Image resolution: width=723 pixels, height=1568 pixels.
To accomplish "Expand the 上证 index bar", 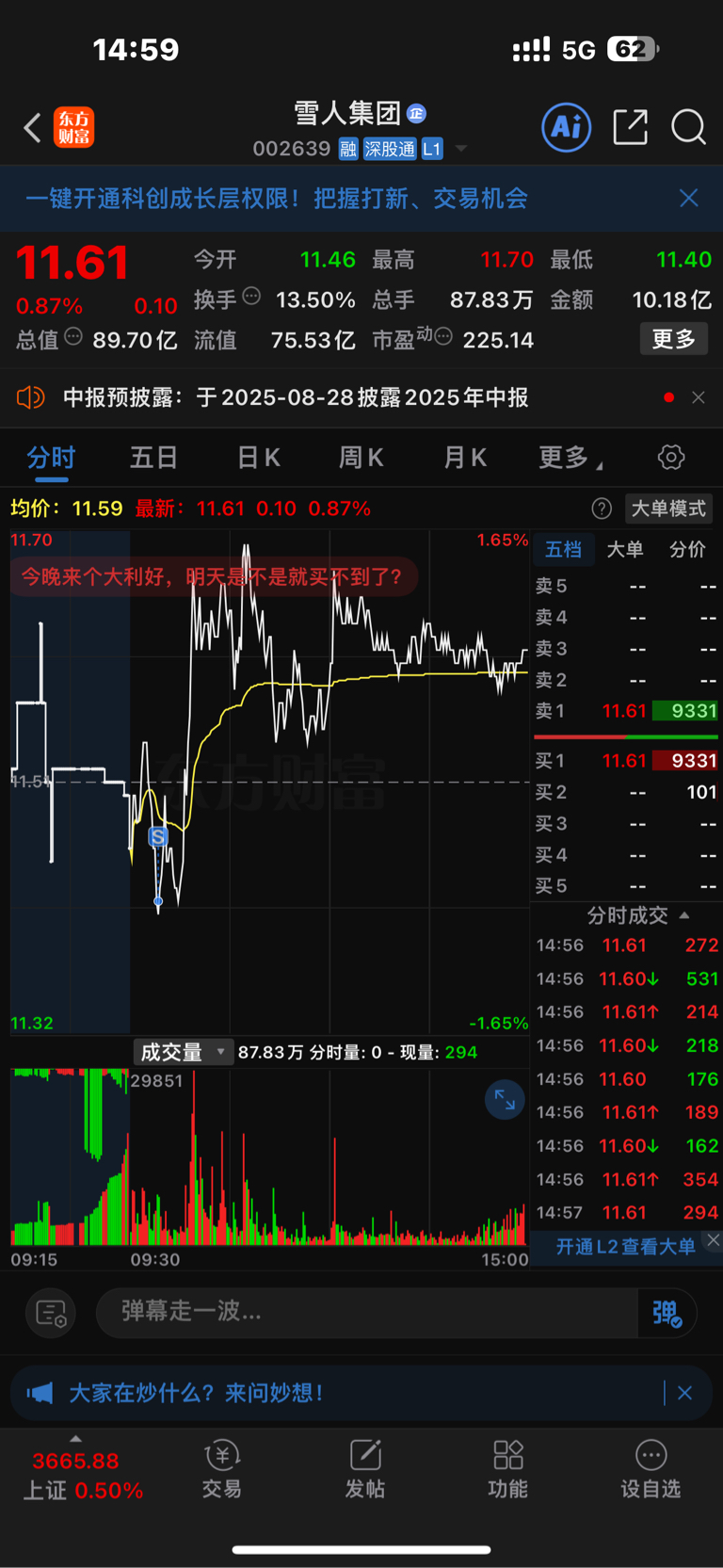I will (x=75, y=1439).
